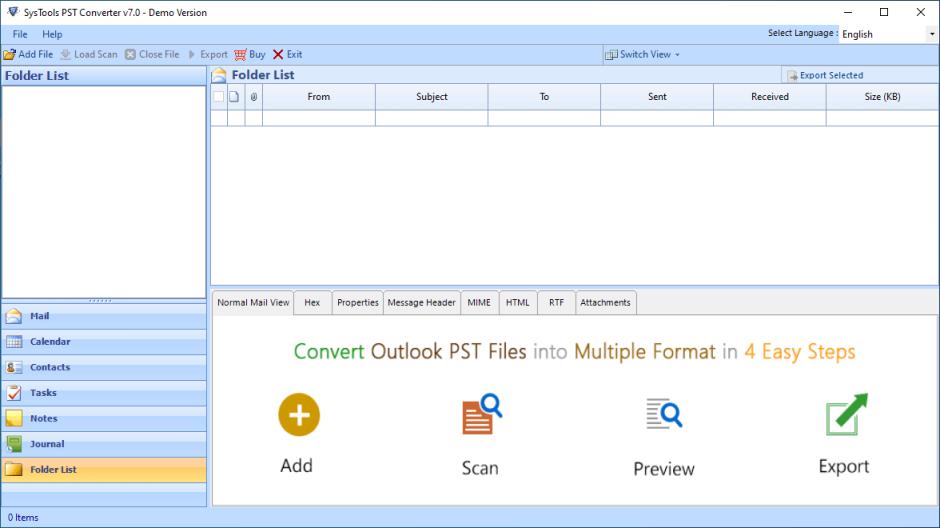Click the Folder List folder icon in sidebar
Viewport: 940px width, 528px height.
point(14,470)
